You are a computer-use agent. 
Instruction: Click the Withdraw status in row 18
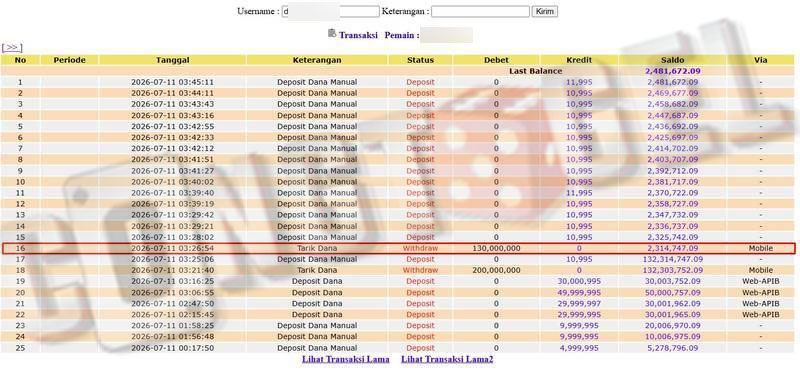(420, 270)
